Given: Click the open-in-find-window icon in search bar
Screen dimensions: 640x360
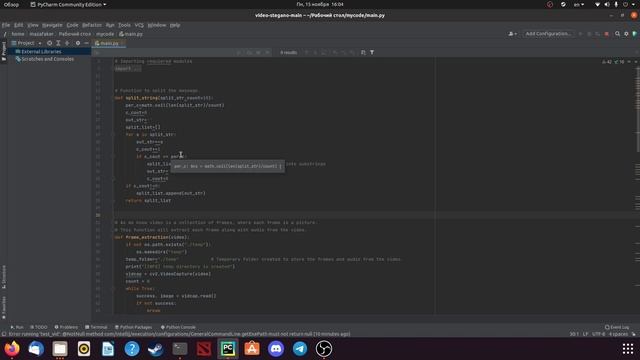Looking at the screenshot, I should click(x=363, y=52).
